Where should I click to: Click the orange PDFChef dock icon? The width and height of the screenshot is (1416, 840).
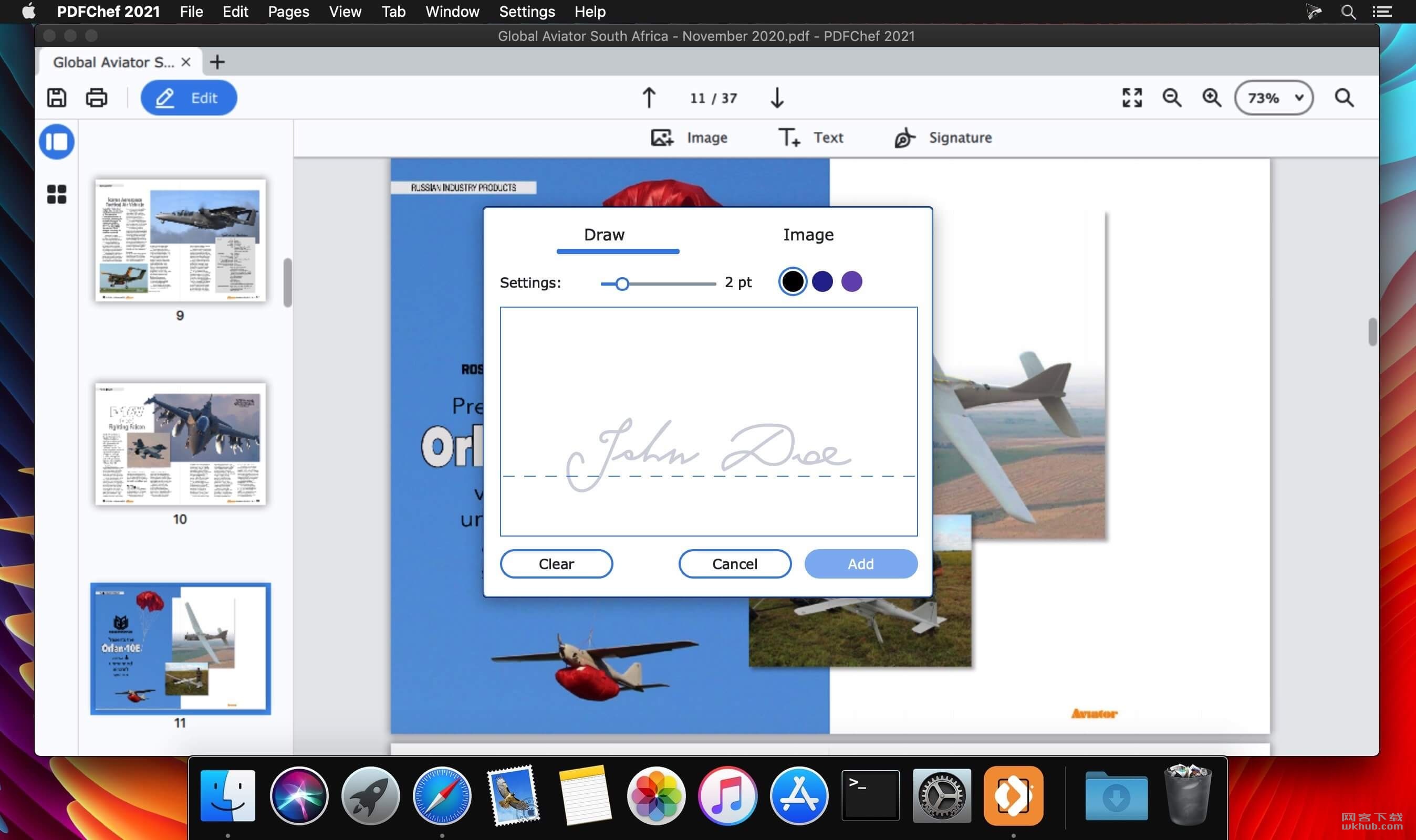pos(1013,795)
